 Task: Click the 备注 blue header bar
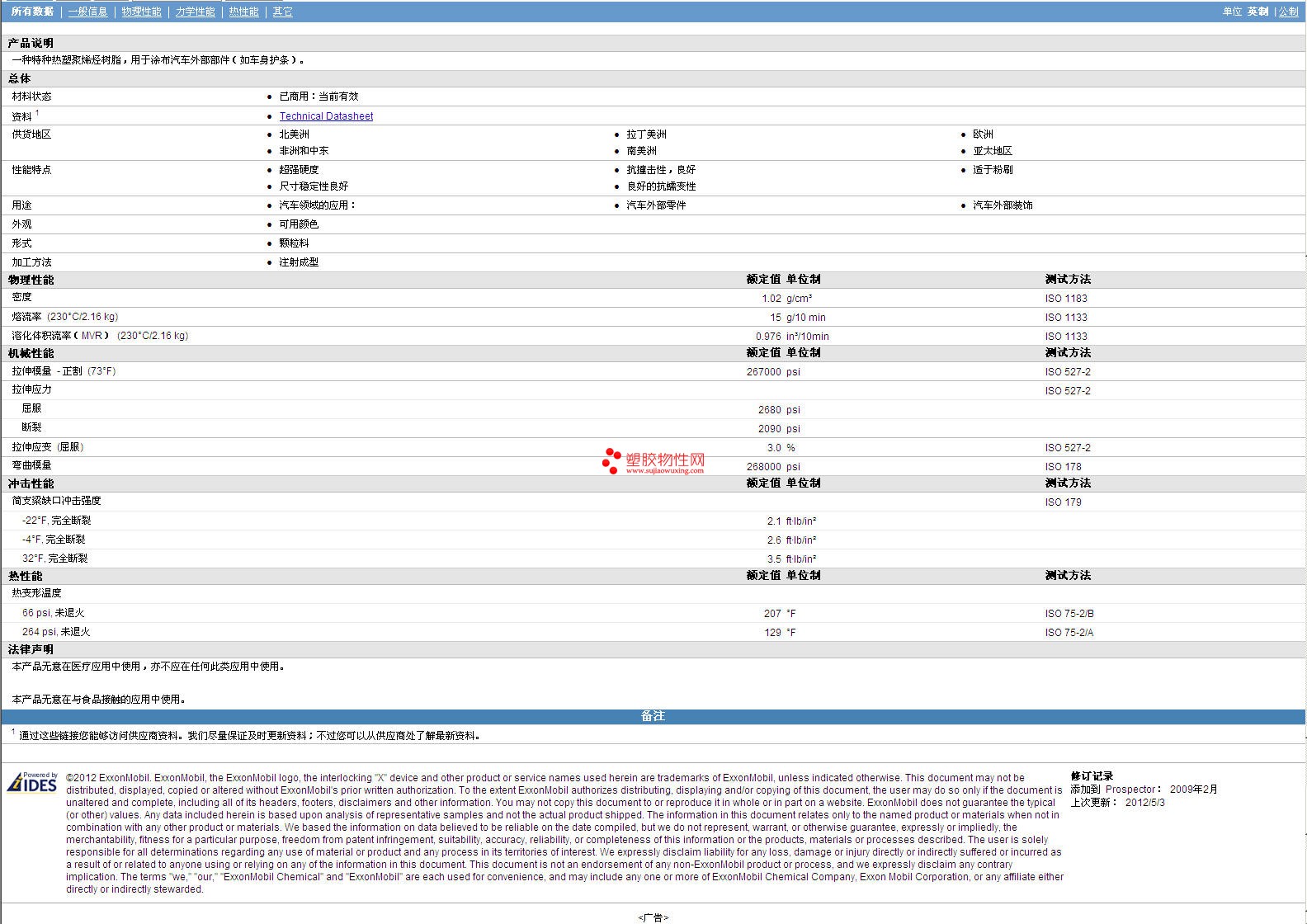[x=653, y=716]
